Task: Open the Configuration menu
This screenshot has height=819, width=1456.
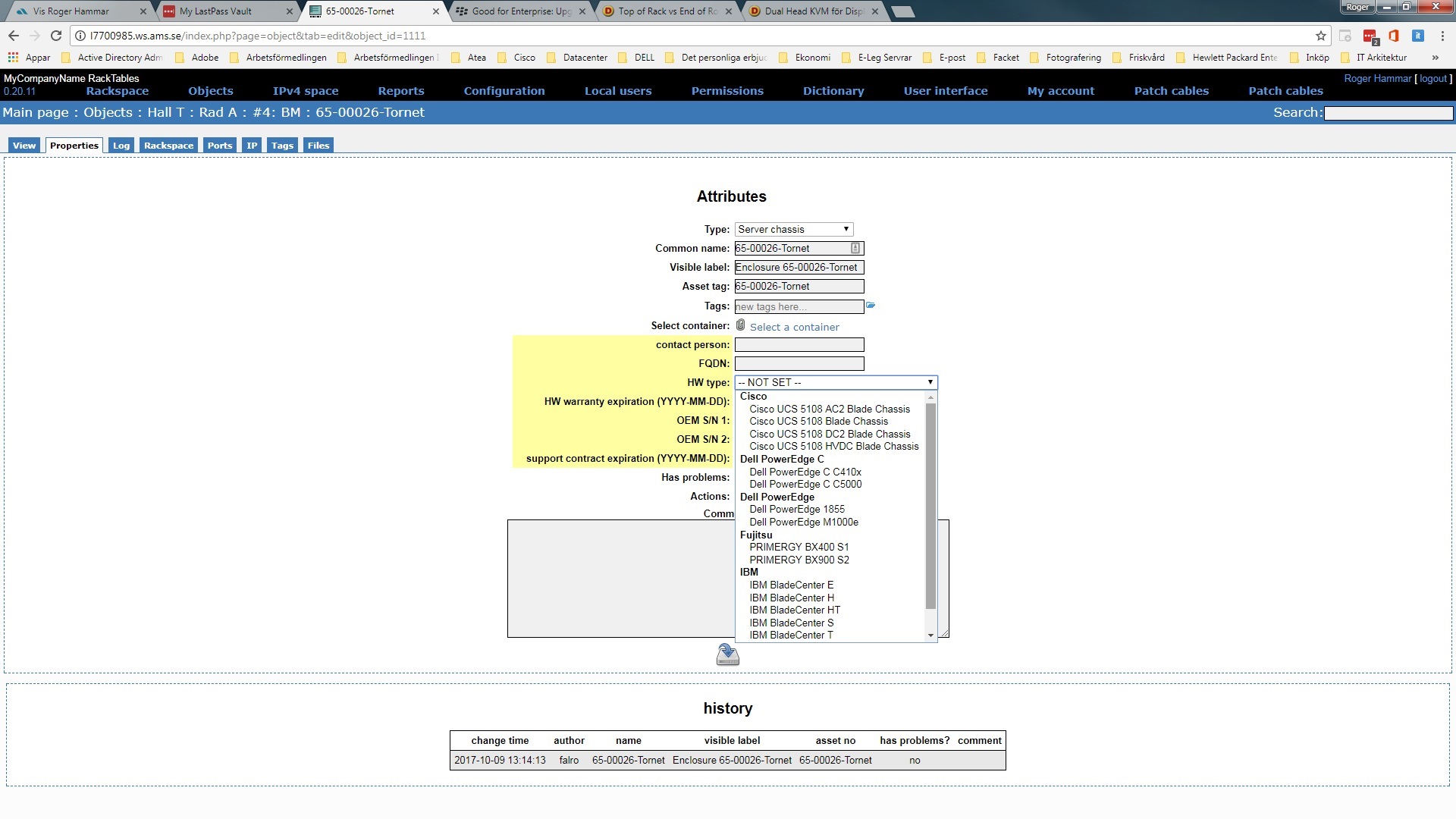Action: pyautogui.click(x=504, y=91)
